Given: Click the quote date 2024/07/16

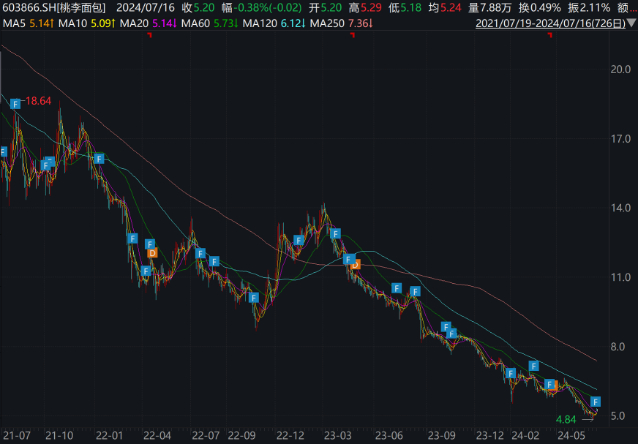Looking at the screenshot, I should click(x=145, y=7).
